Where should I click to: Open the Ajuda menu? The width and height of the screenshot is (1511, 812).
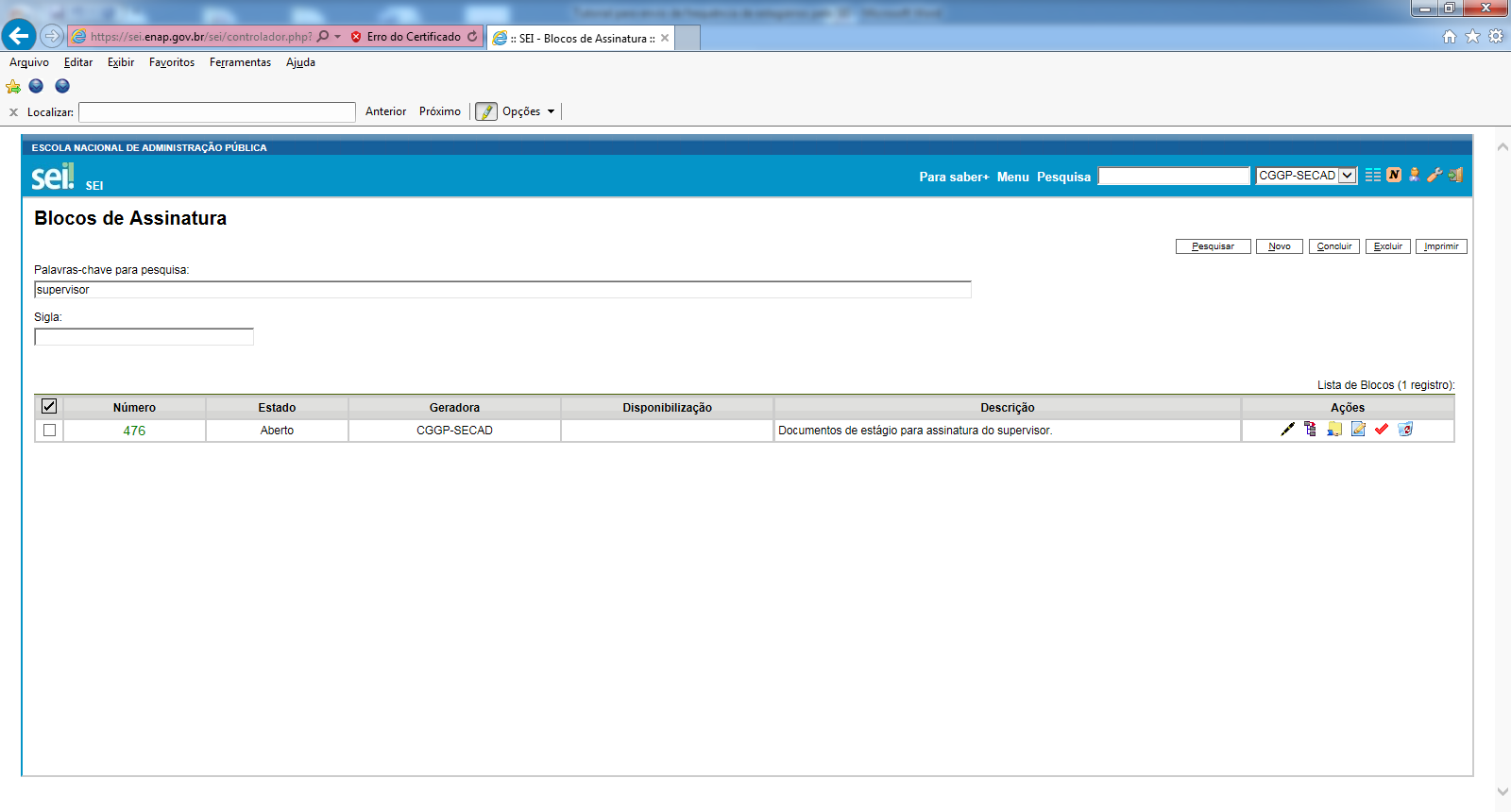pos(300,62)
